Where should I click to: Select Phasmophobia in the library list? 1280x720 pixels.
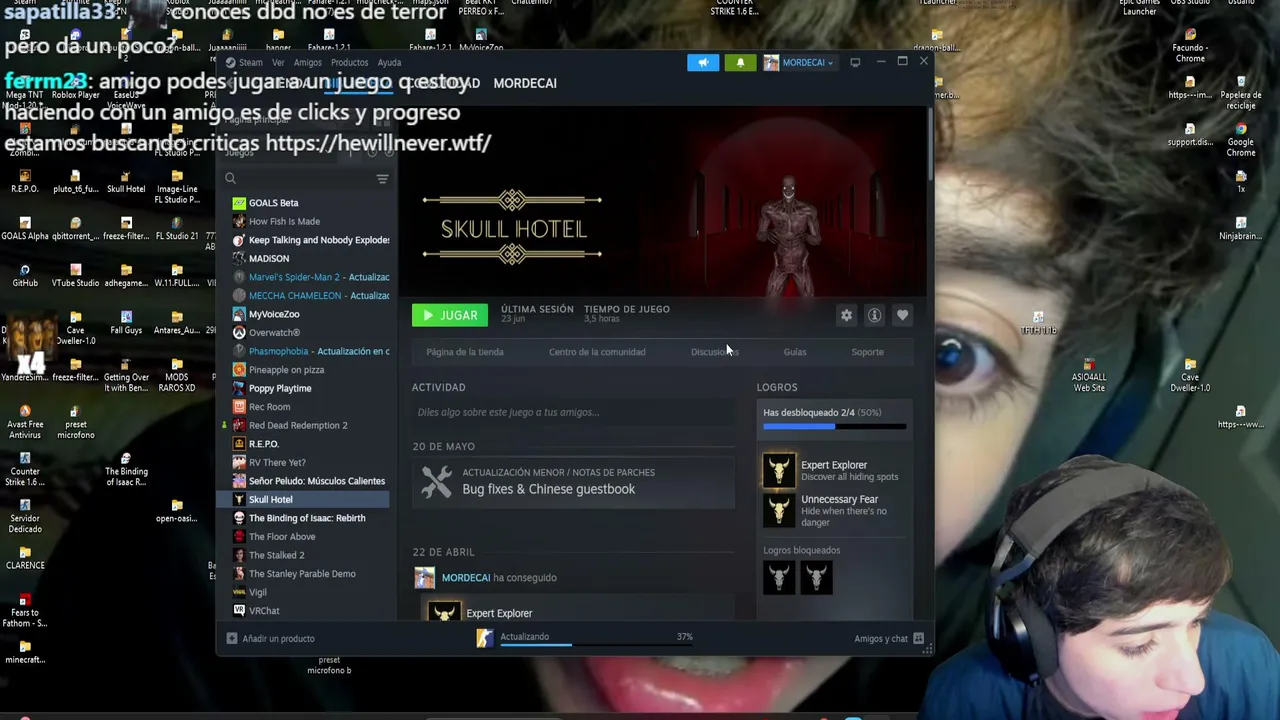pos(310,351)
